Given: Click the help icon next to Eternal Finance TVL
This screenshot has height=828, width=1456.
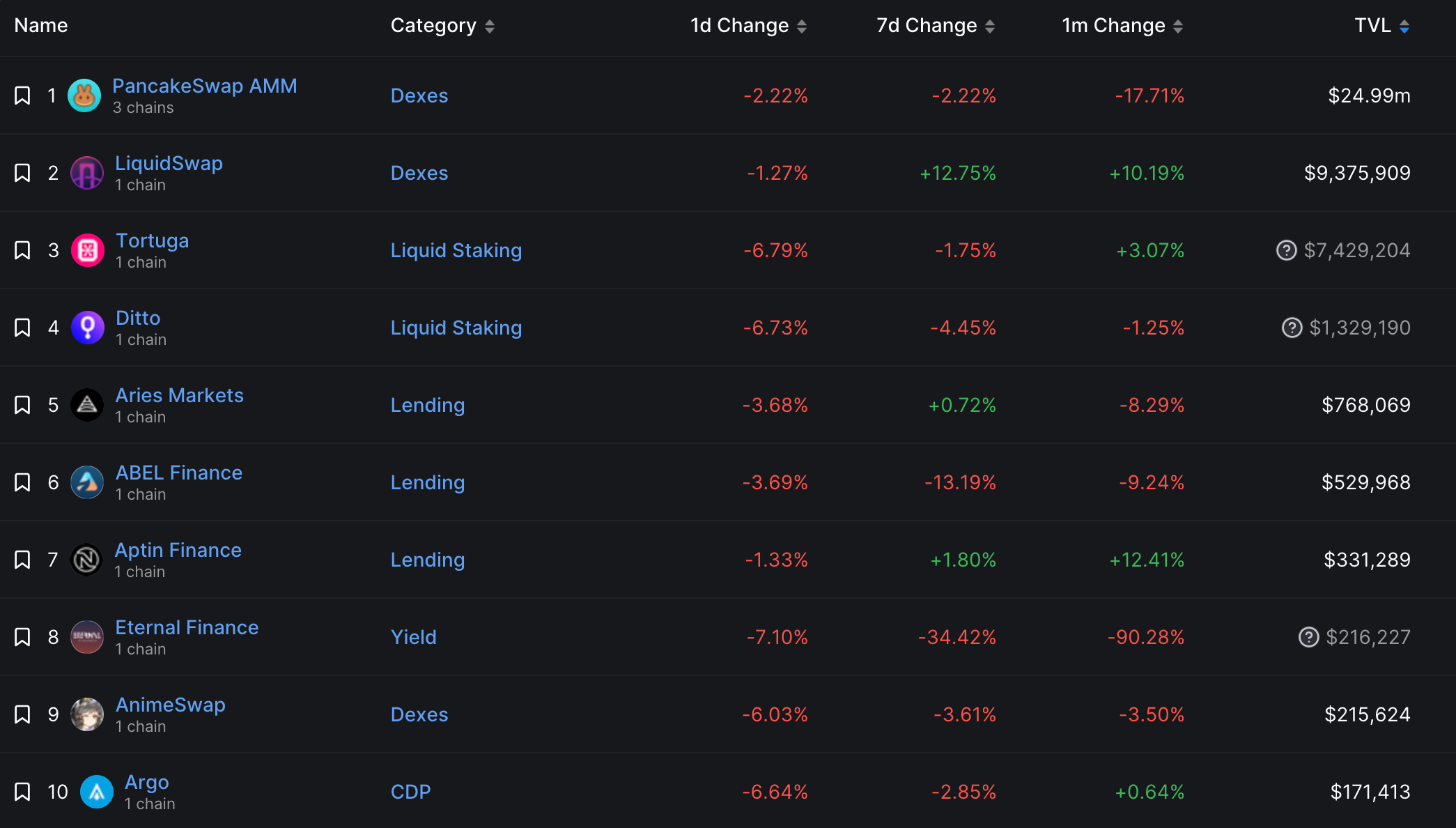Looking at the screenshot, I should click(x=1308, y=637).
